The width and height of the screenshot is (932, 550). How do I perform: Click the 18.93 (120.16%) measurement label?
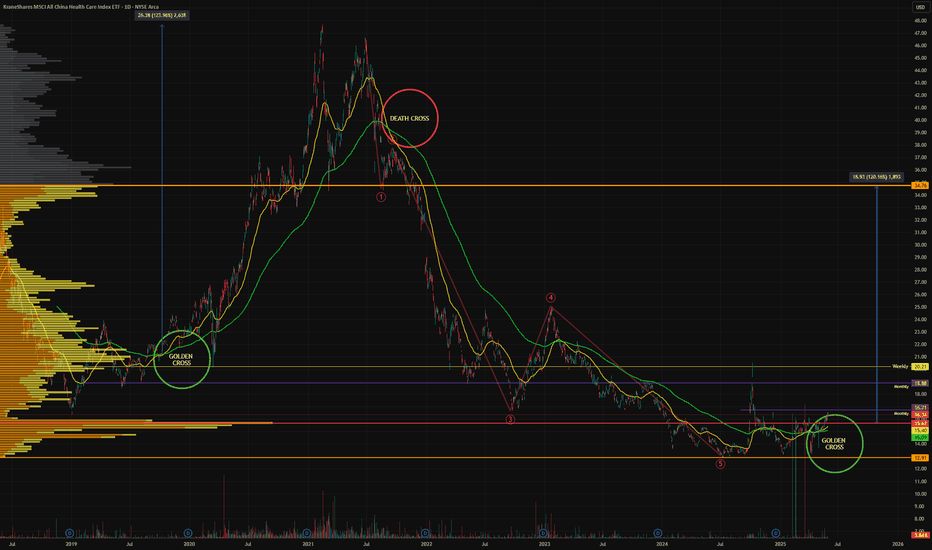pyautogui.click(x=877, y=177)
